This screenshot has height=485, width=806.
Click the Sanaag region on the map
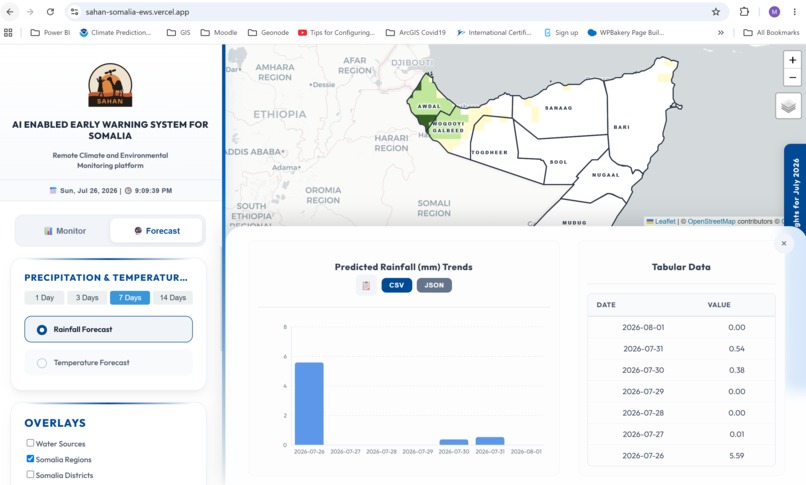(x=560, y=108)
